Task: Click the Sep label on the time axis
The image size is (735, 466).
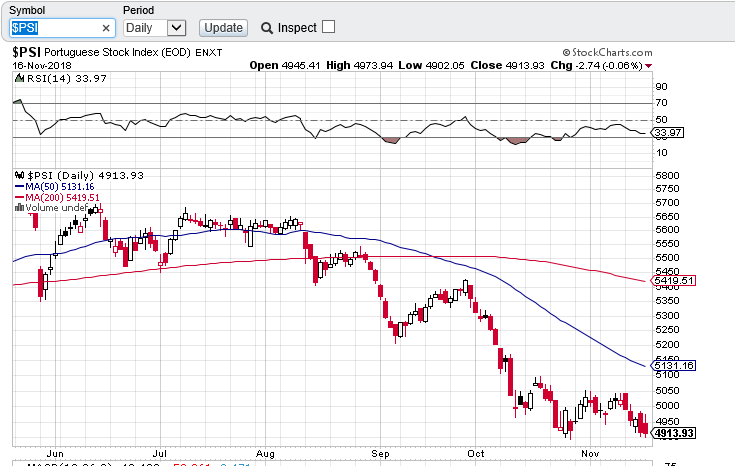Action: tap(380, 454)
